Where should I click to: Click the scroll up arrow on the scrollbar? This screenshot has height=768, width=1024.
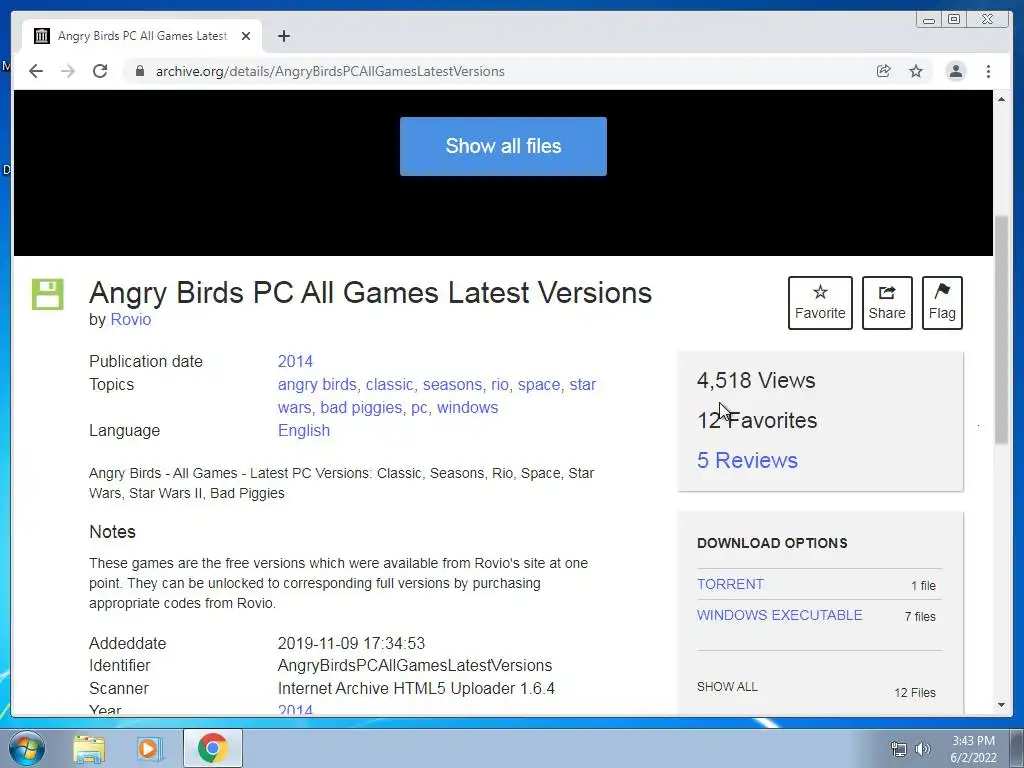pyautogui.click(x=1001, y=99)
